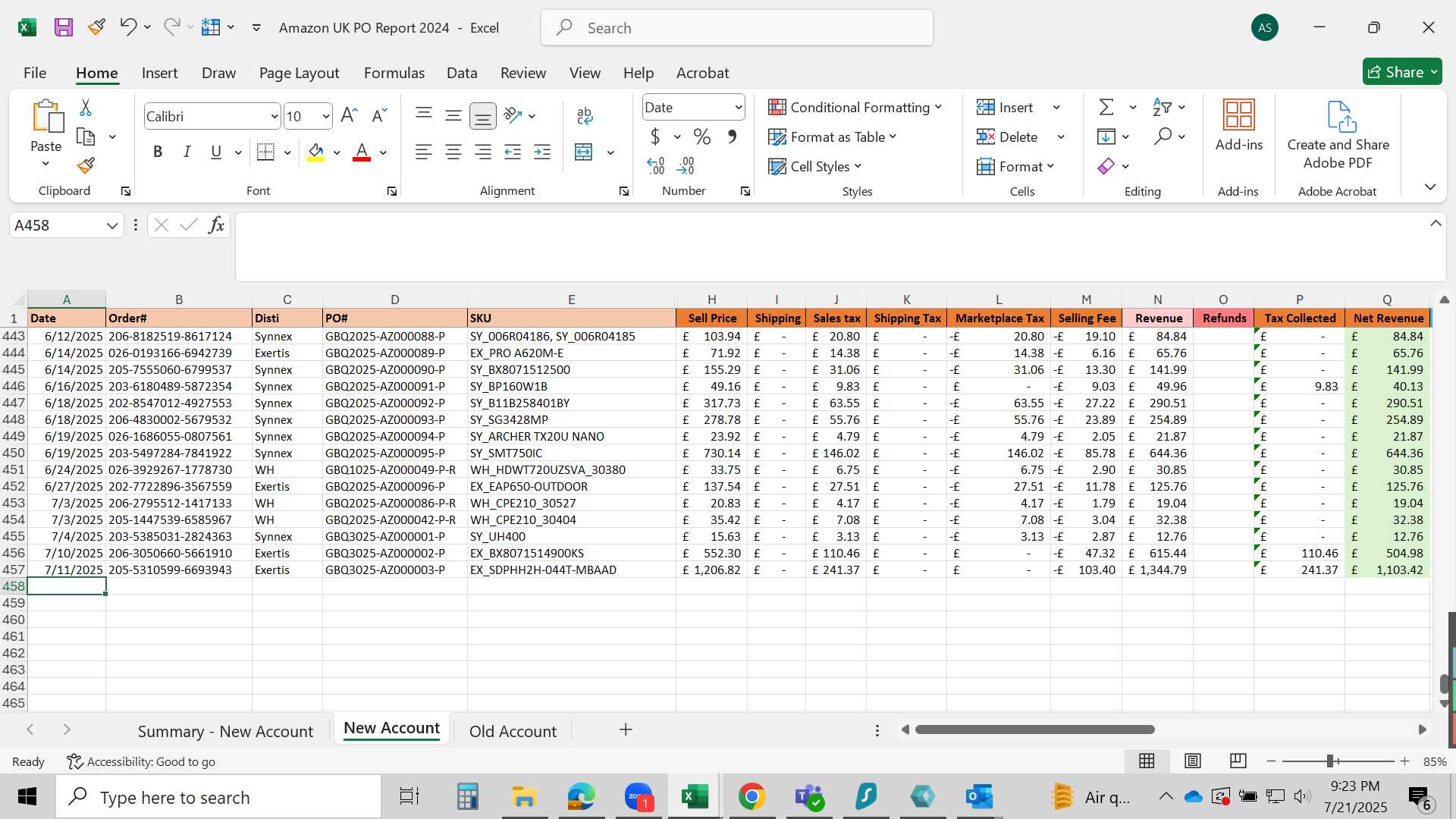This screenshot has height=819, width=1456.
Task: Click the AutoSum sigma icon
Action: coord(1106,107)
